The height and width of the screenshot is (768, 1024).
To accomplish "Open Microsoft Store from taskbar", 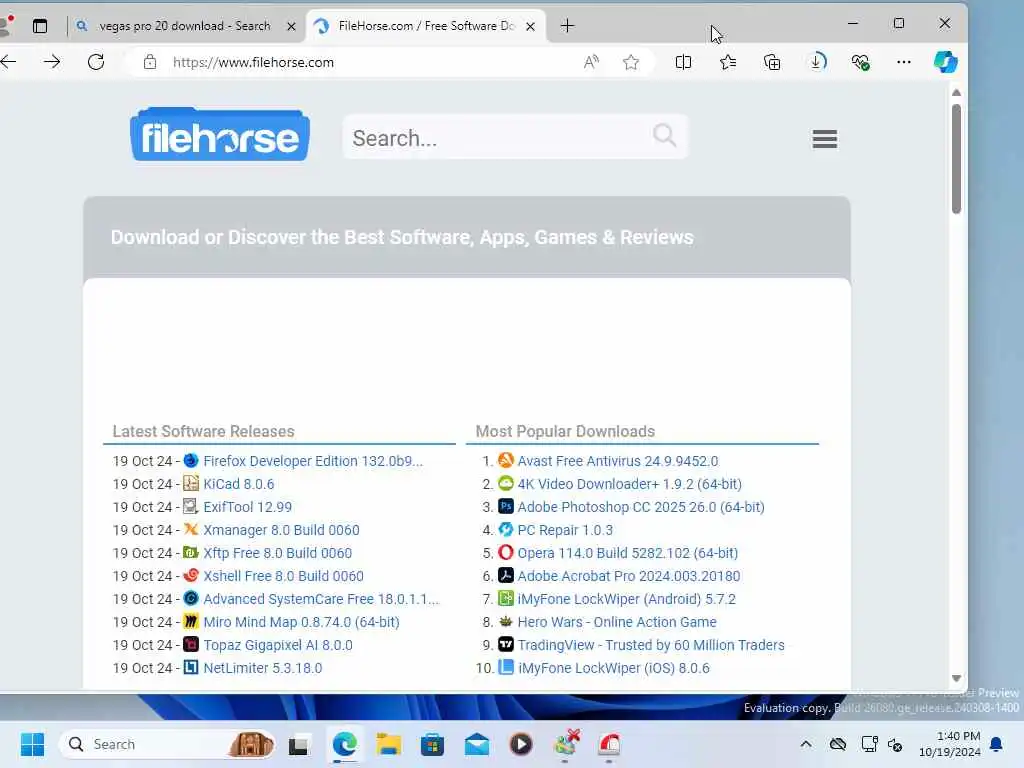I will tap(432, 744).
